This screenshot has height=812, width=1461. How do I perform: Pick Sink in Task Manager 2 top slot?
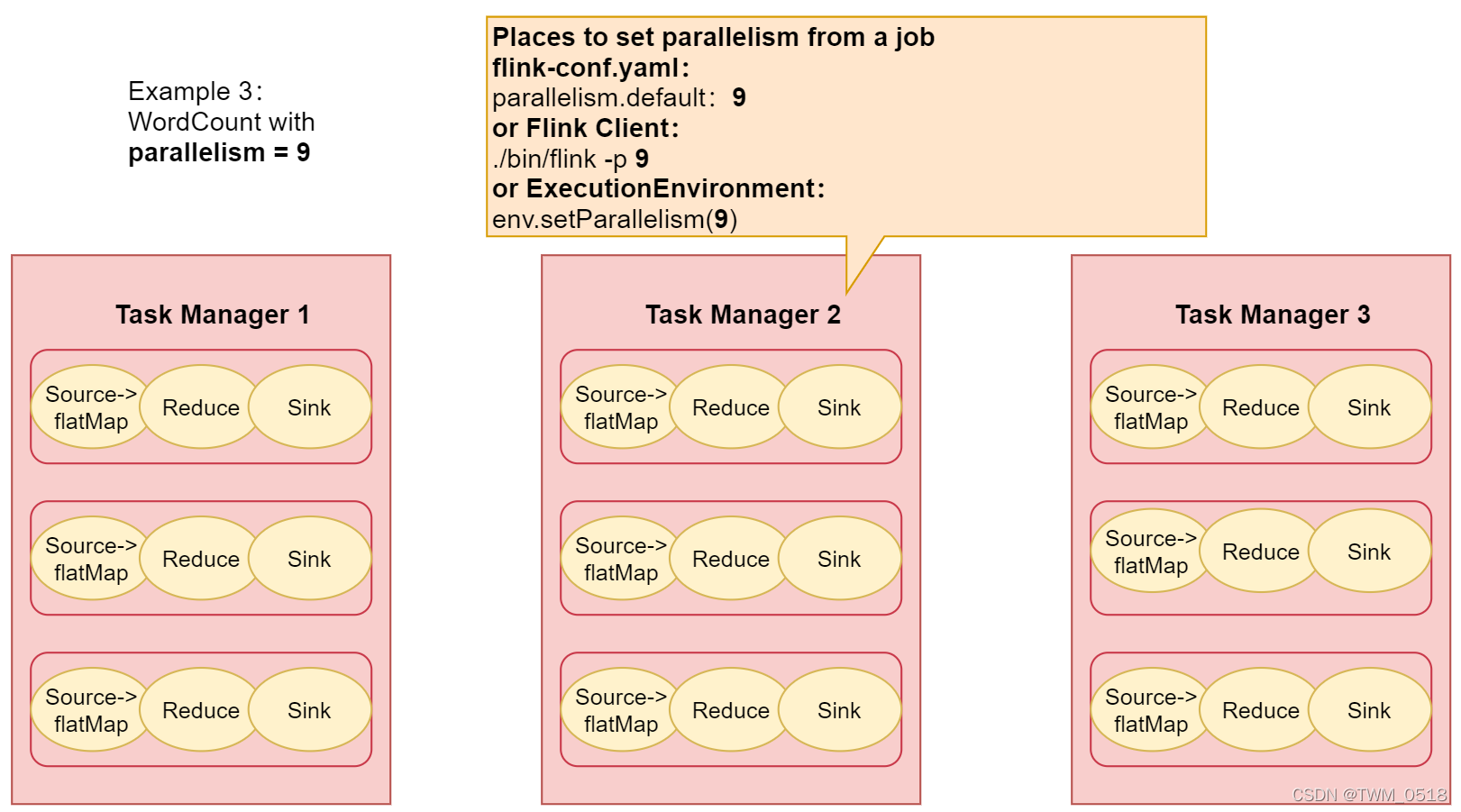pyautogui.click(x=839, y=407)
